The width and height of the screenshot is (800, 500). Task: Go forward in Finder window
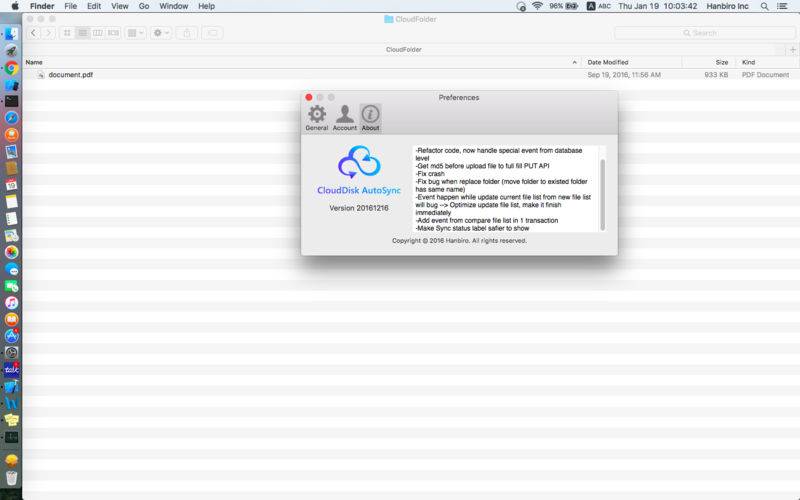coord(48,33)
